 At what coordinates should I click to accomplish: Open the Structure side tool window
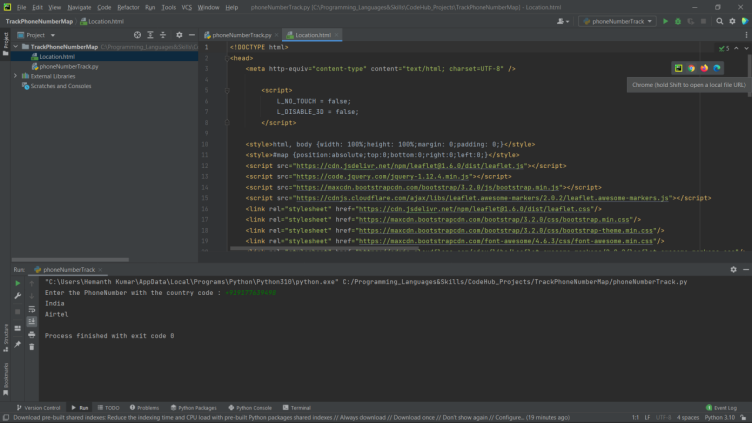point(6,338)
